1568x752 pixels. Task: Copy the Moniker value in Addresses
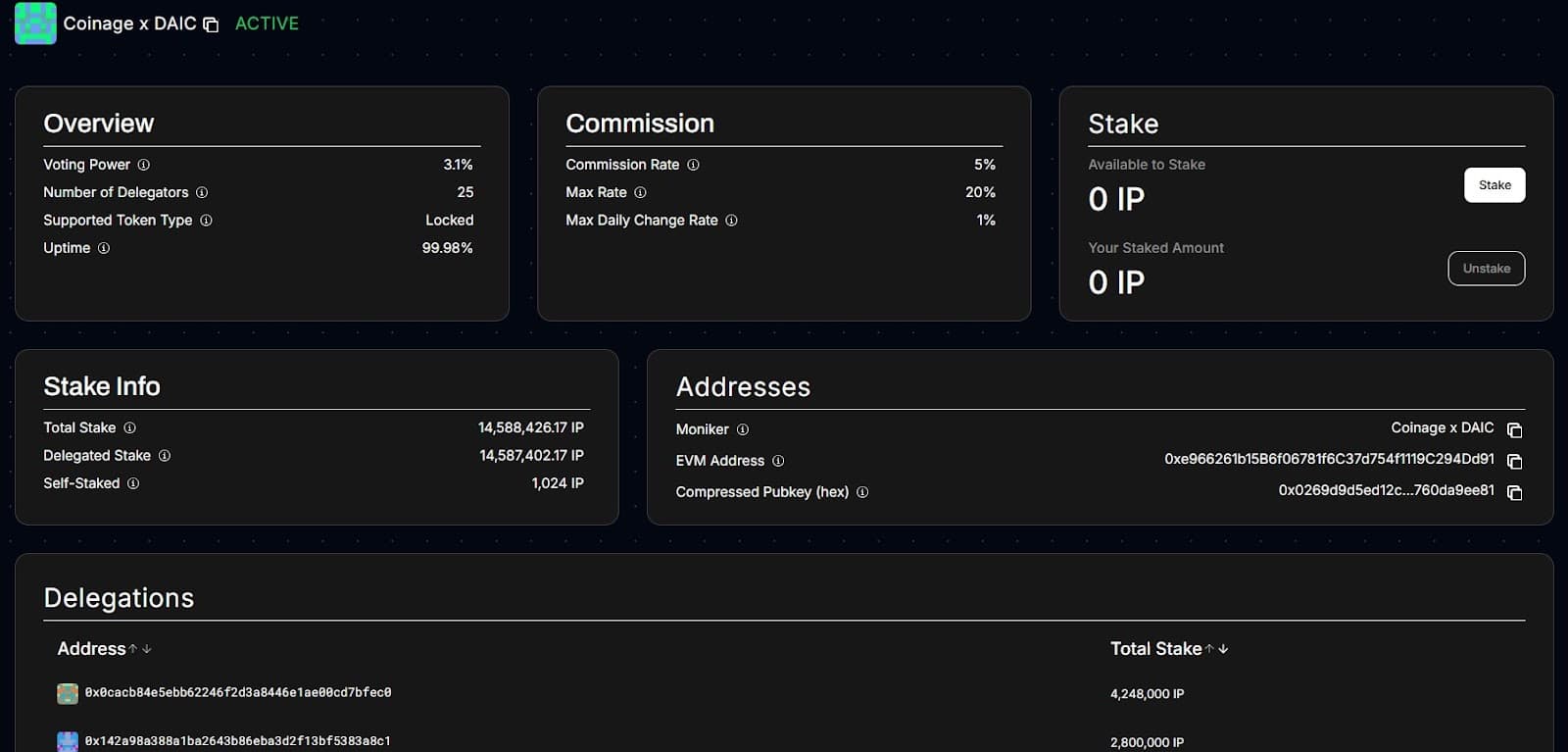pyautogui.click(x=1514, y=429)
